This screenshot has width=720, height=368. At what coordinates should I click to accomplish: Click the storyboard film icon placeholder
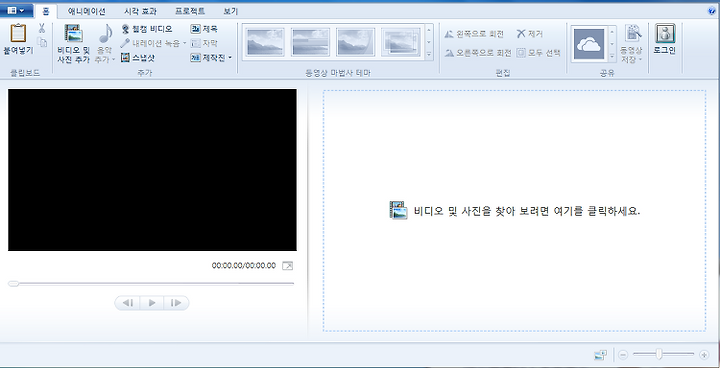[399, 210]
